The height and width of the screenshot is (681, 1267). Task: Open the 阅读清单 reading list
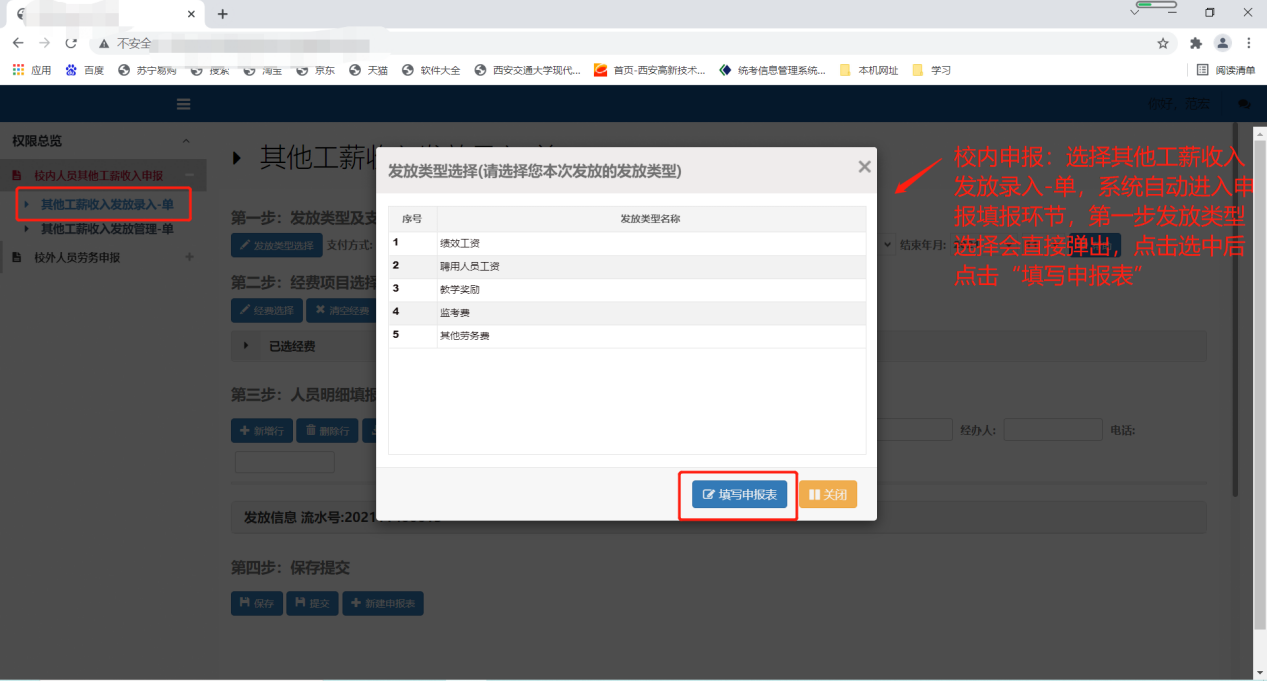click(1226, 70)
